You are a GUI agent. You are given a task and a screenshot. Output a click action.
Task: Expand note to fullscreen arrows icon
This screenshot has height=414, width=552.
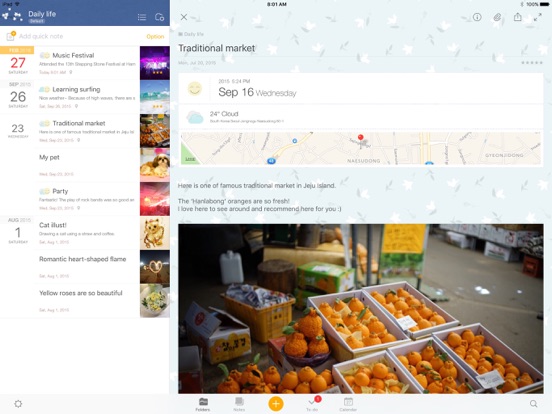pos(537,17)
